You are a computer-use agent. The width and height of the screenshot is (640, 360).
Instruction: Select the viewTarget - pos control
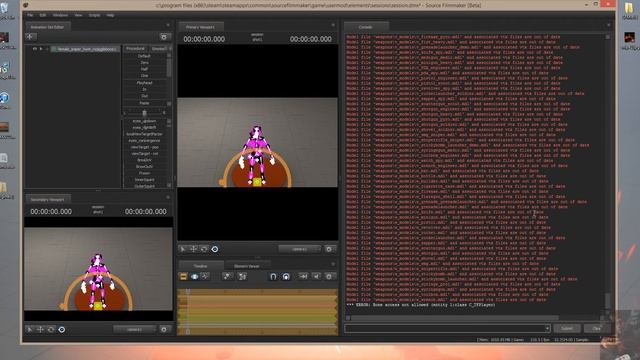[x=144, y=147]
